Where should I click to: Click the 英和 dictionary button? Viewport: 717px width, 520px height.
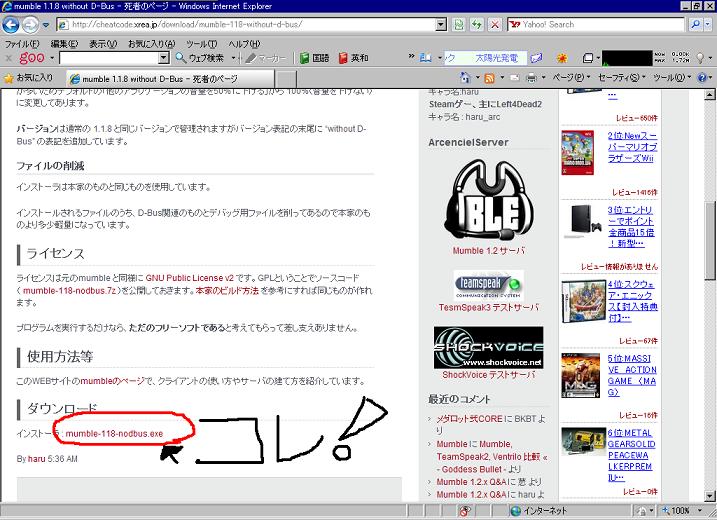pyautogui.click(x=354, y=58)
